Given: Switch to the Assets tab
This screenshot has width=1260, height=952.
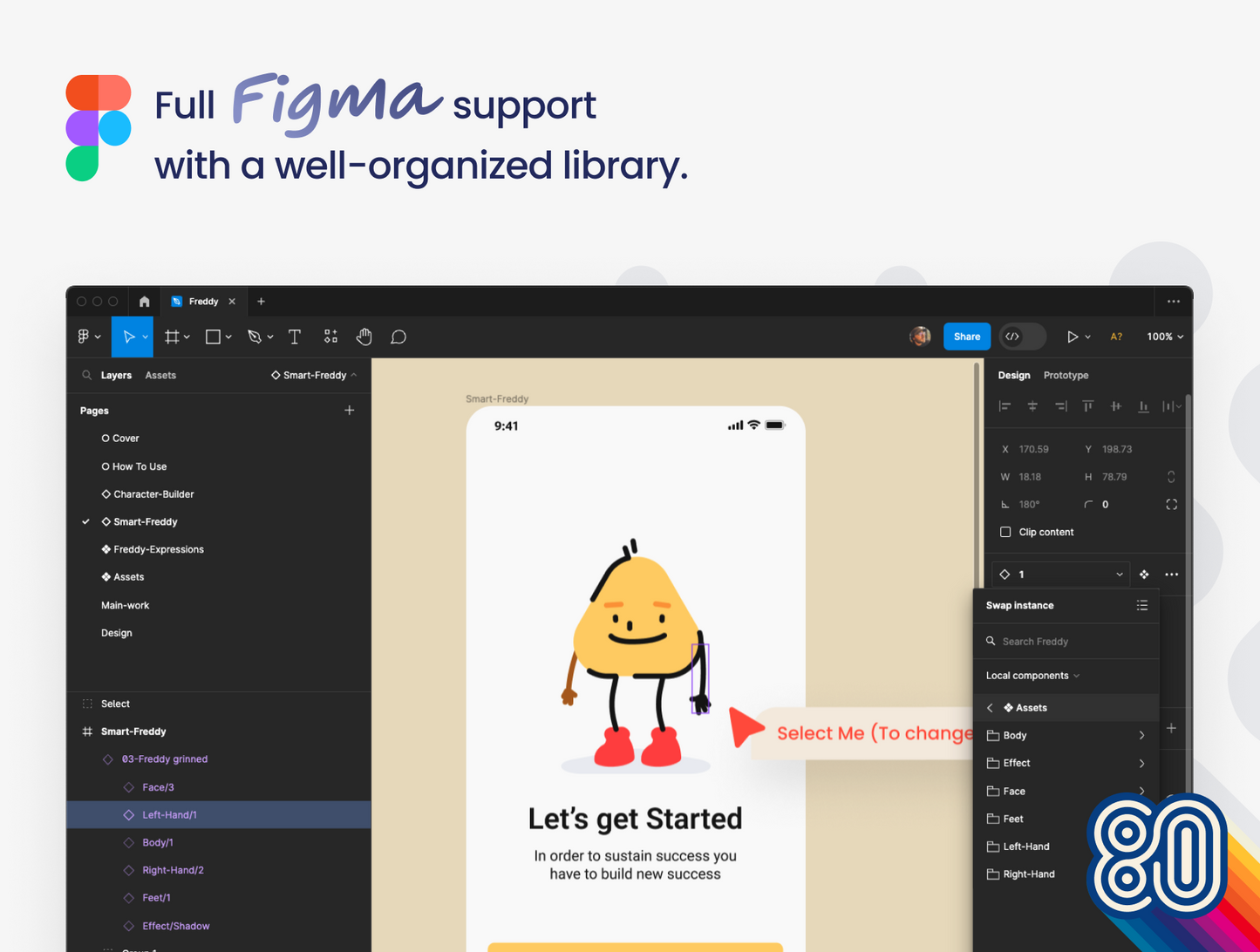Looking at the screenshot, I should tap(160, 376).
